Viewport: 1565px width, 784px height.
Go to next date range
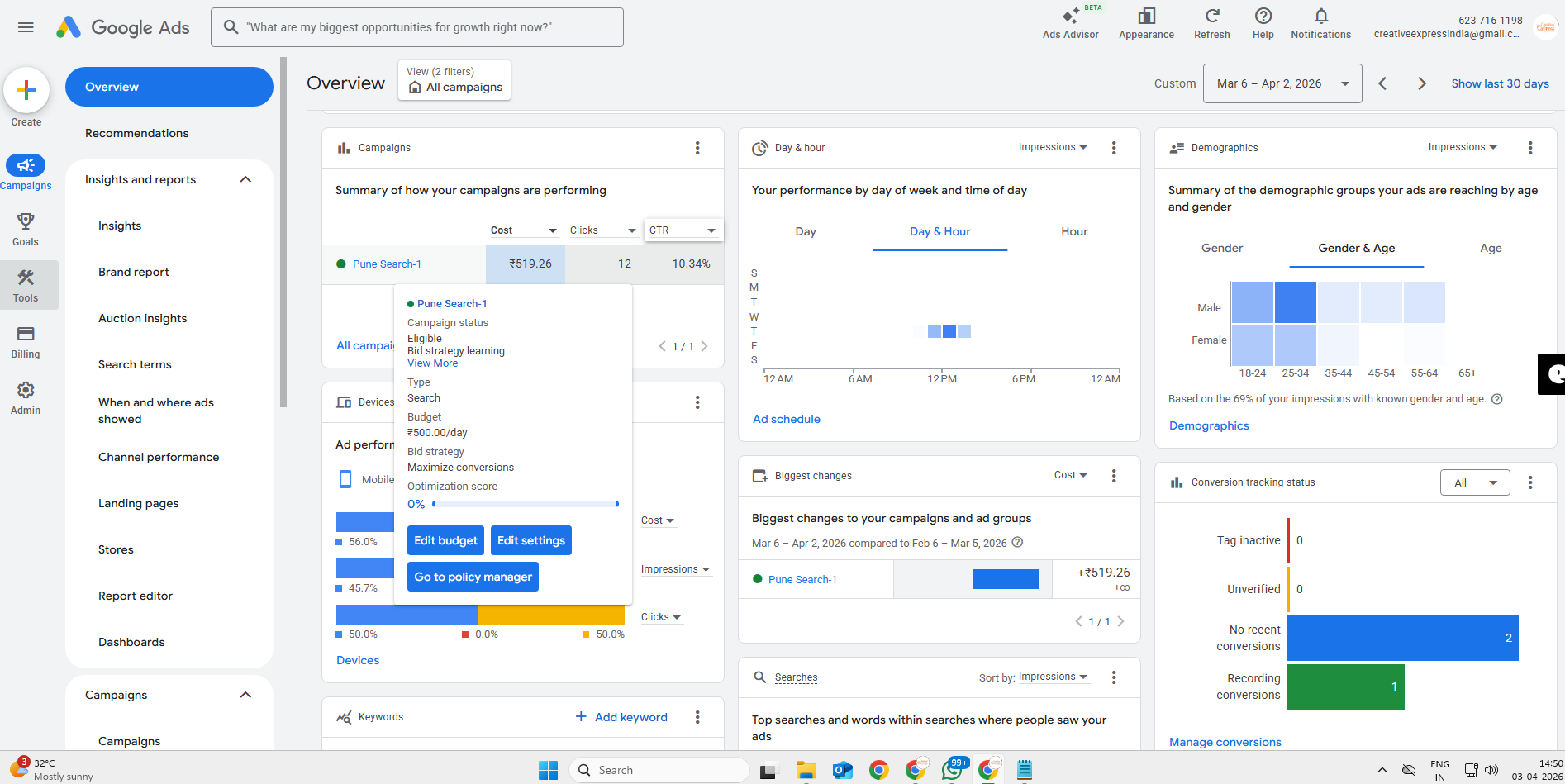[x=1422, y=83]
